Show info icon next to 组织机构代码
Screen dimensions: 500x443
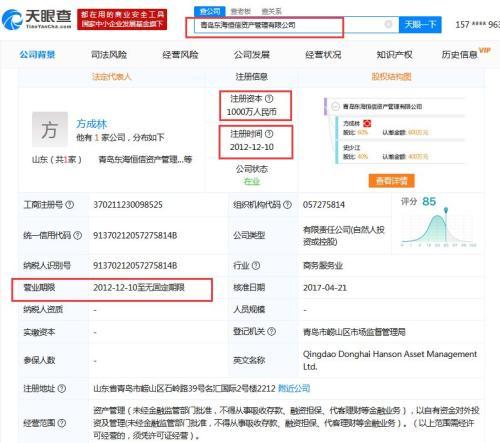tap(287, 205)
